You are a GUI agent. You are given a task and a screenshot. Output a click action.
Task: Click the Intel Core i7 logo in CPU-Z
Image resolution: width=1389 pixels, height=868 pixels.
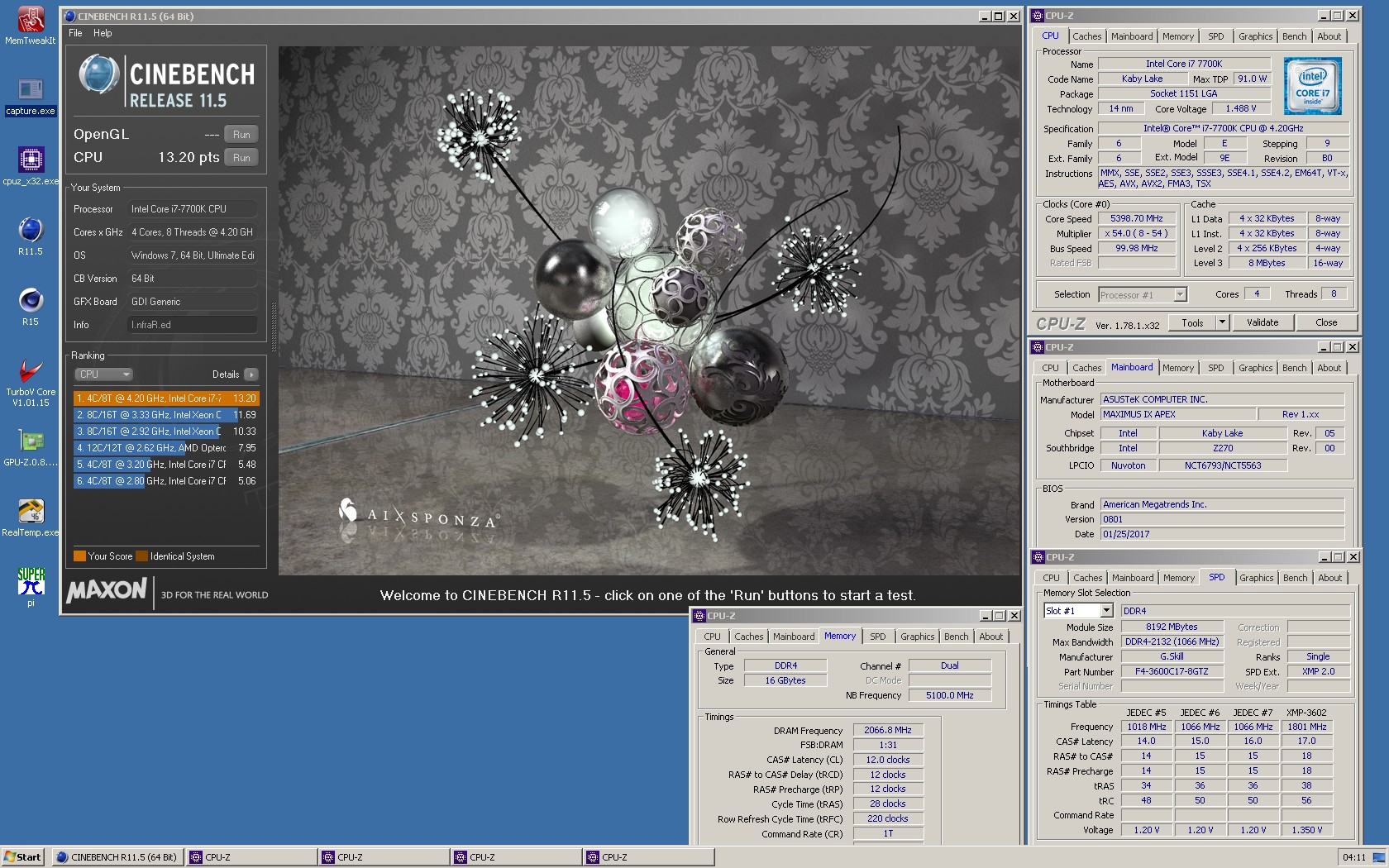tap(1312, 86)
